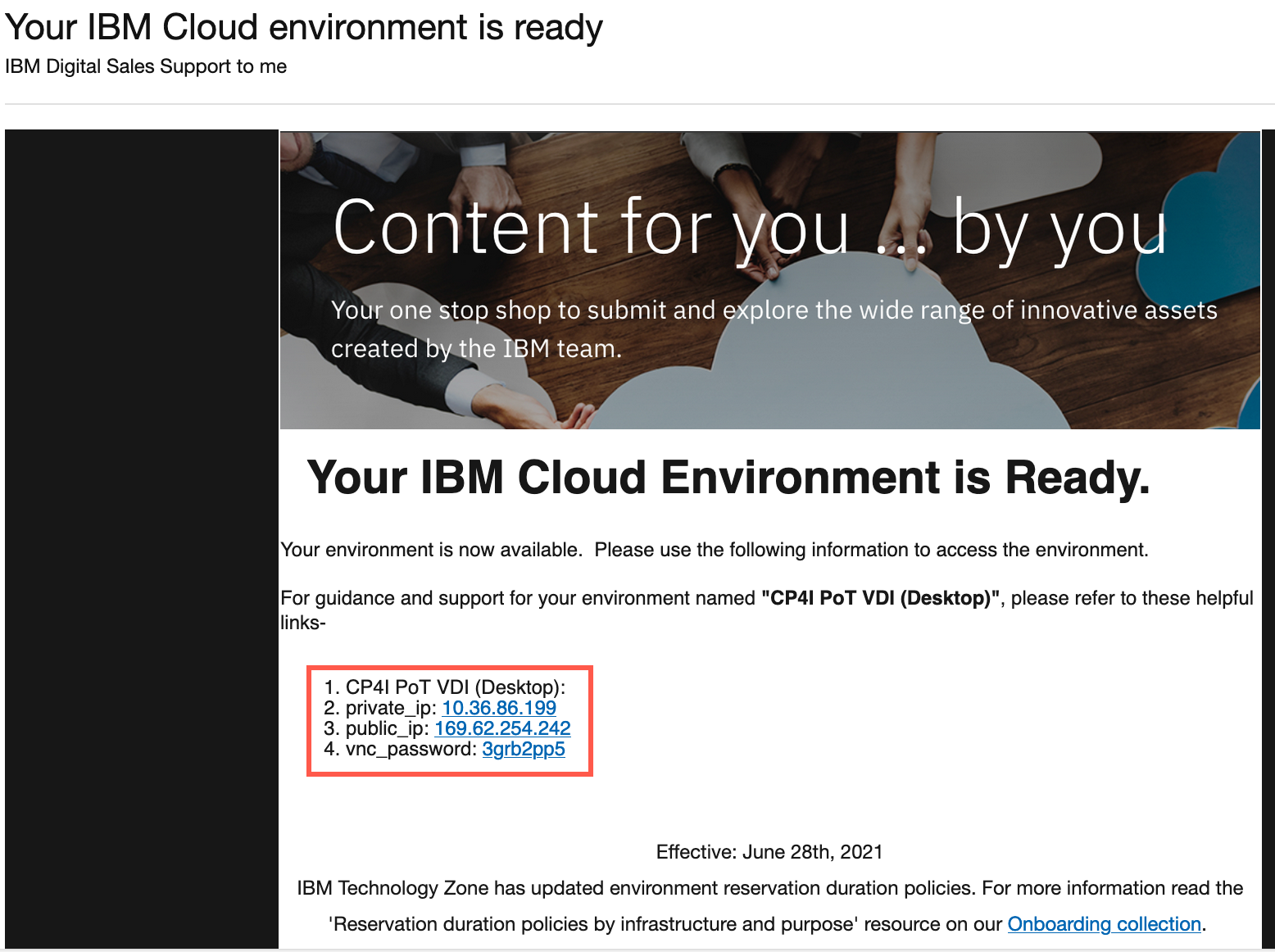This screenshot has width=1275, height=952.
Task: Click the vnc_password link 3grb2pp5
Action: click(x=524, y=749)
